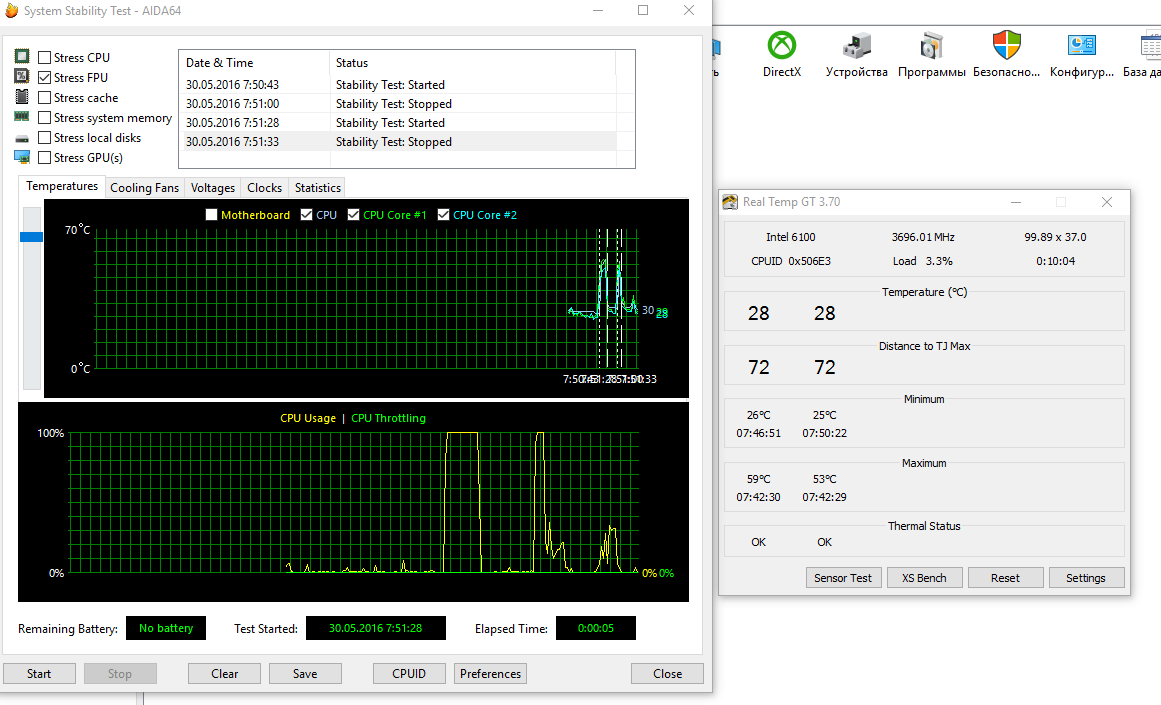Click the No battery indicator
This screenshot has height=705, width=1161.
click(x=166, y=628)
